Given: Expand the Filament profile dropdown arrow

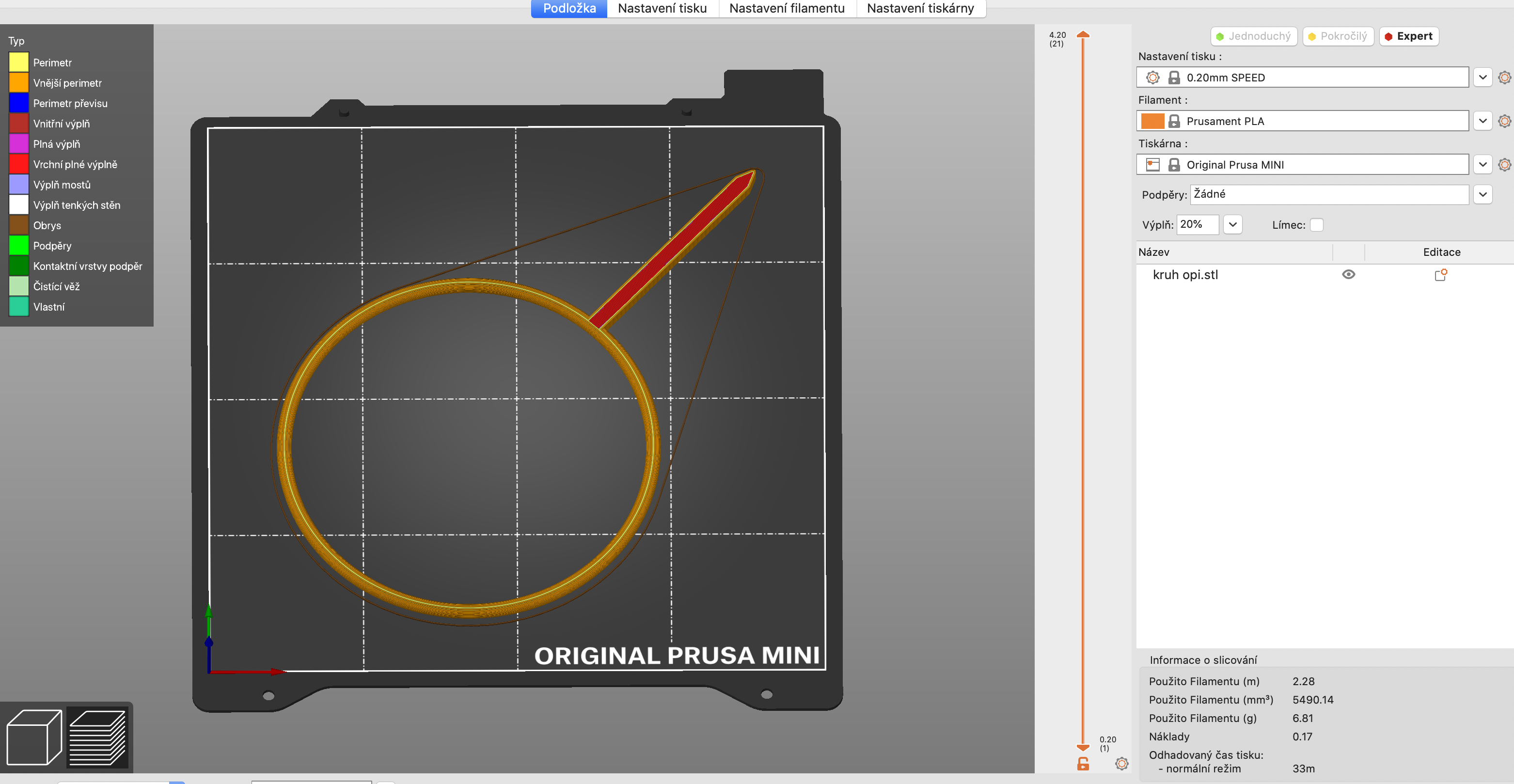Looking at the screenshot, I should 1482,121.
